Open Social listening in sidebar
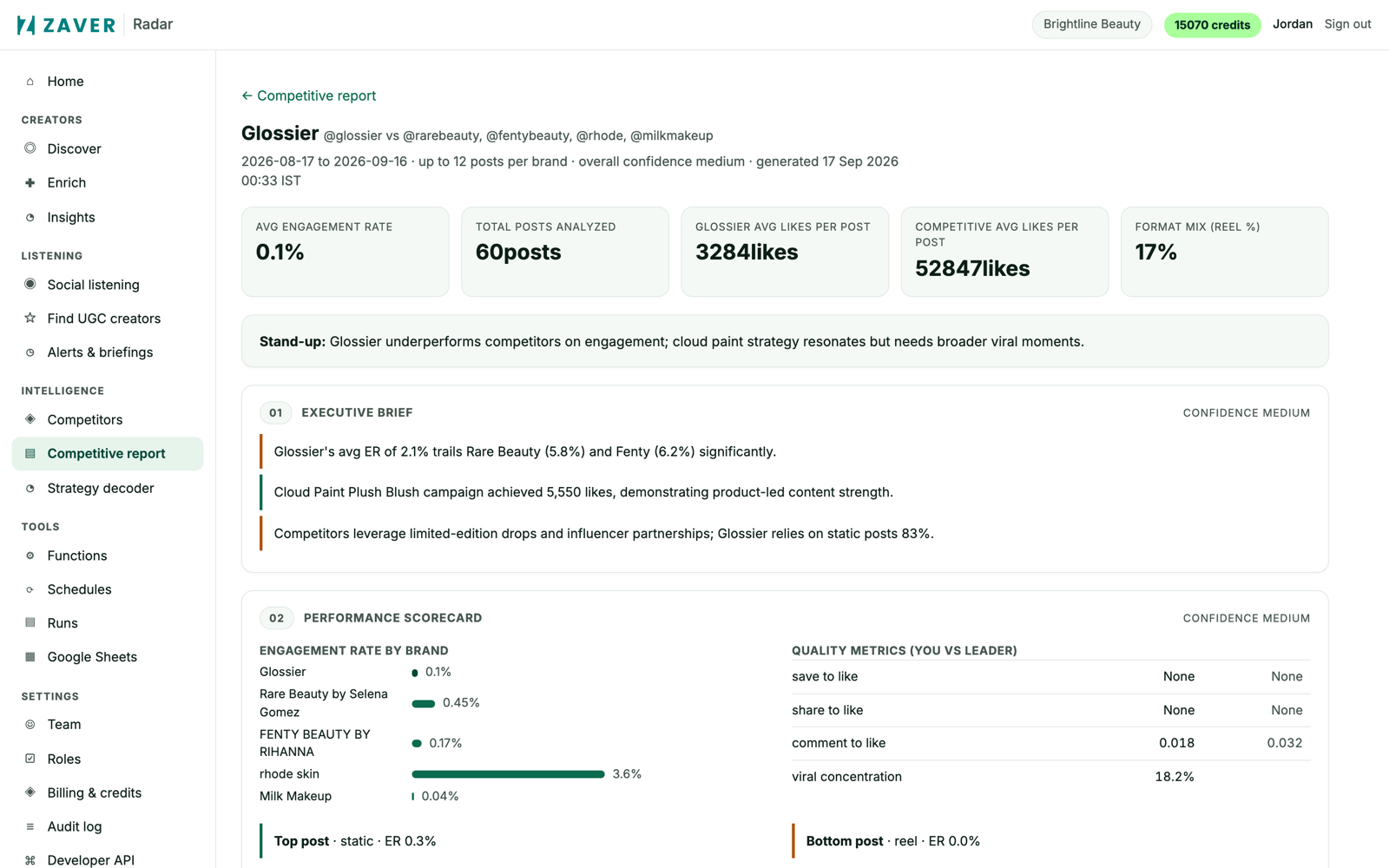The width and height of the screenshot is (1389, 868). pos(108,285)
